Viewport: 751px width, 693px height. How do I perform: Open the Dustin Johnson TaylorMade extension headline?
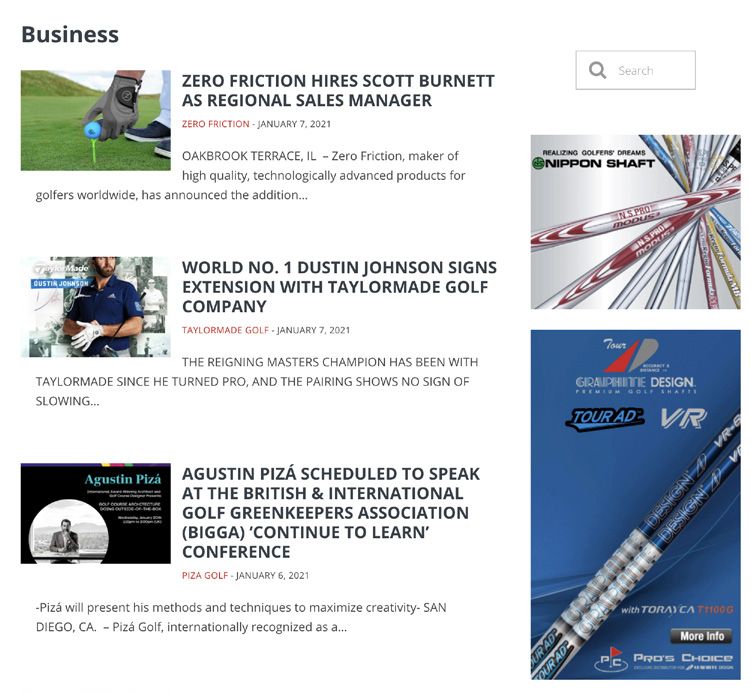click(339, 287)
